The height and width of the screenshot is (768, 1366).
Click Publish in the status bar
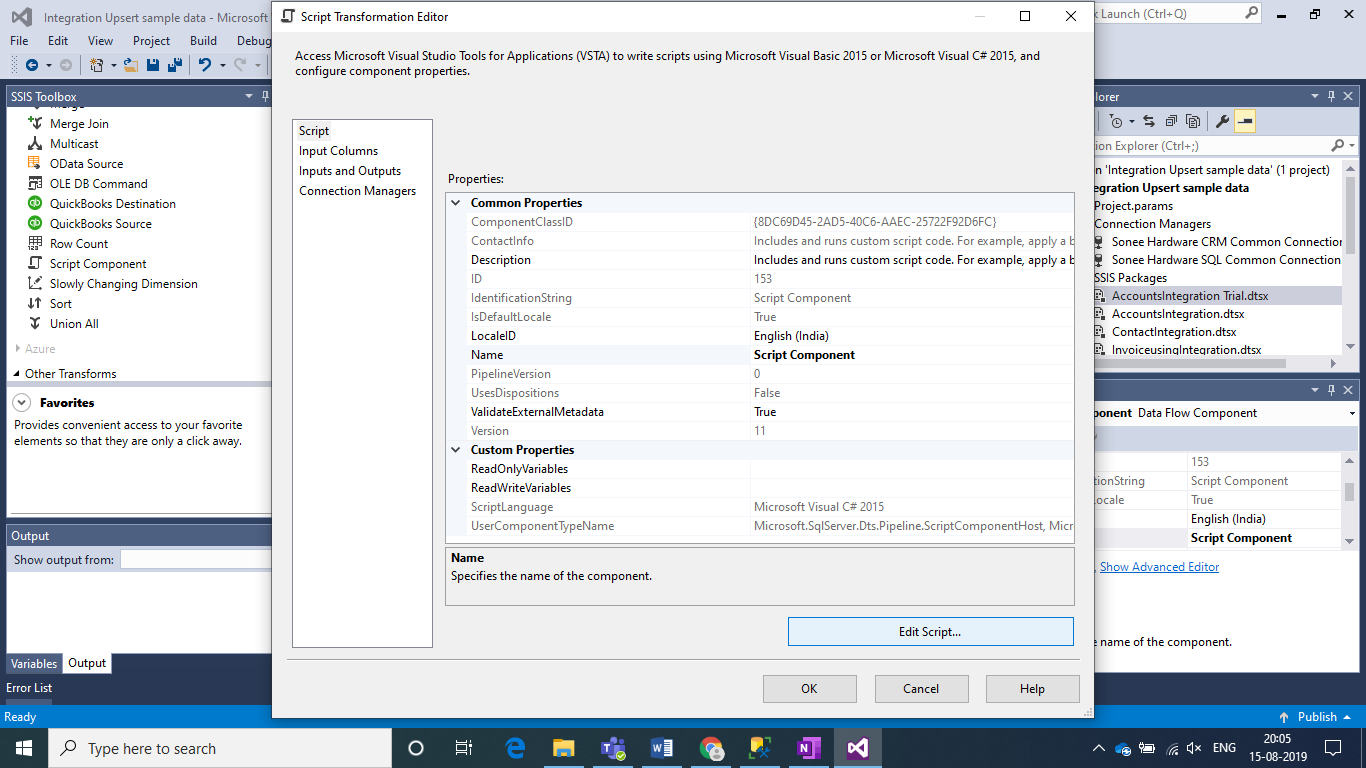tap(1316, 717)
